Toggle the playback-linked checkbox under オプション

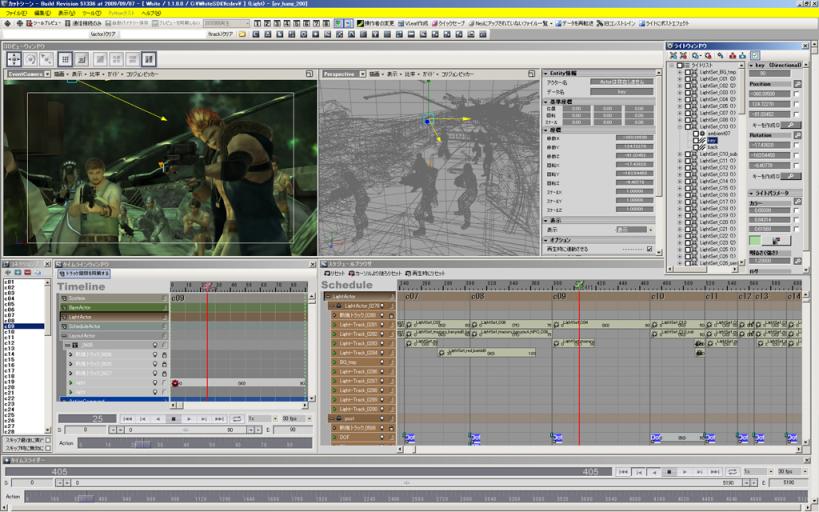click(x=649, y=249)
